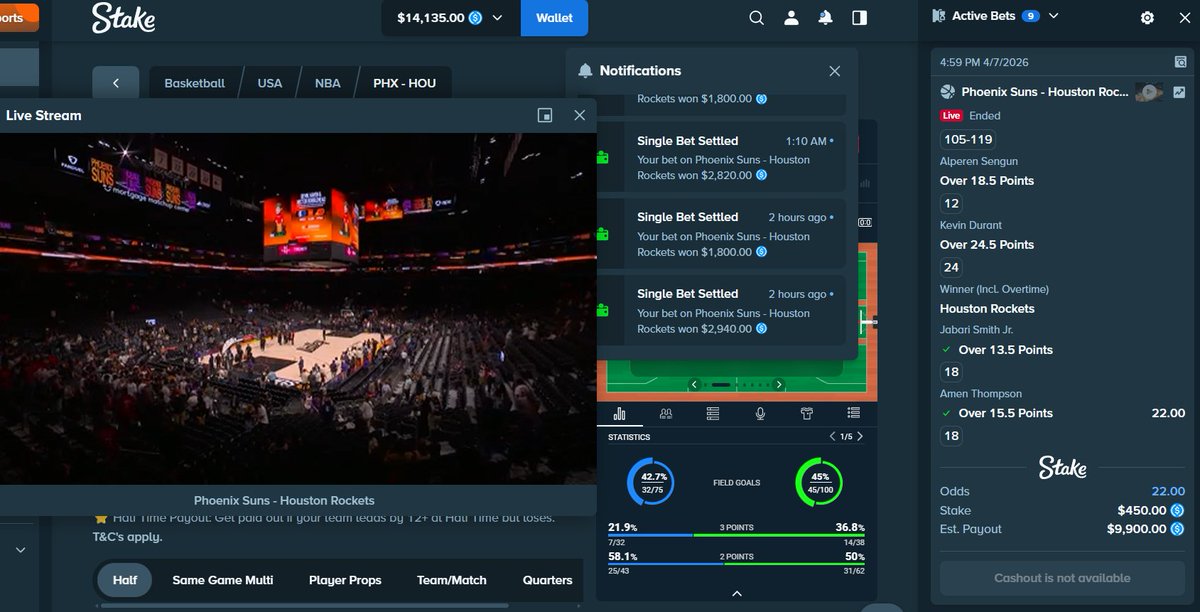Select the standings table tab icon
1200x612 pixels.
coord(713,413)
